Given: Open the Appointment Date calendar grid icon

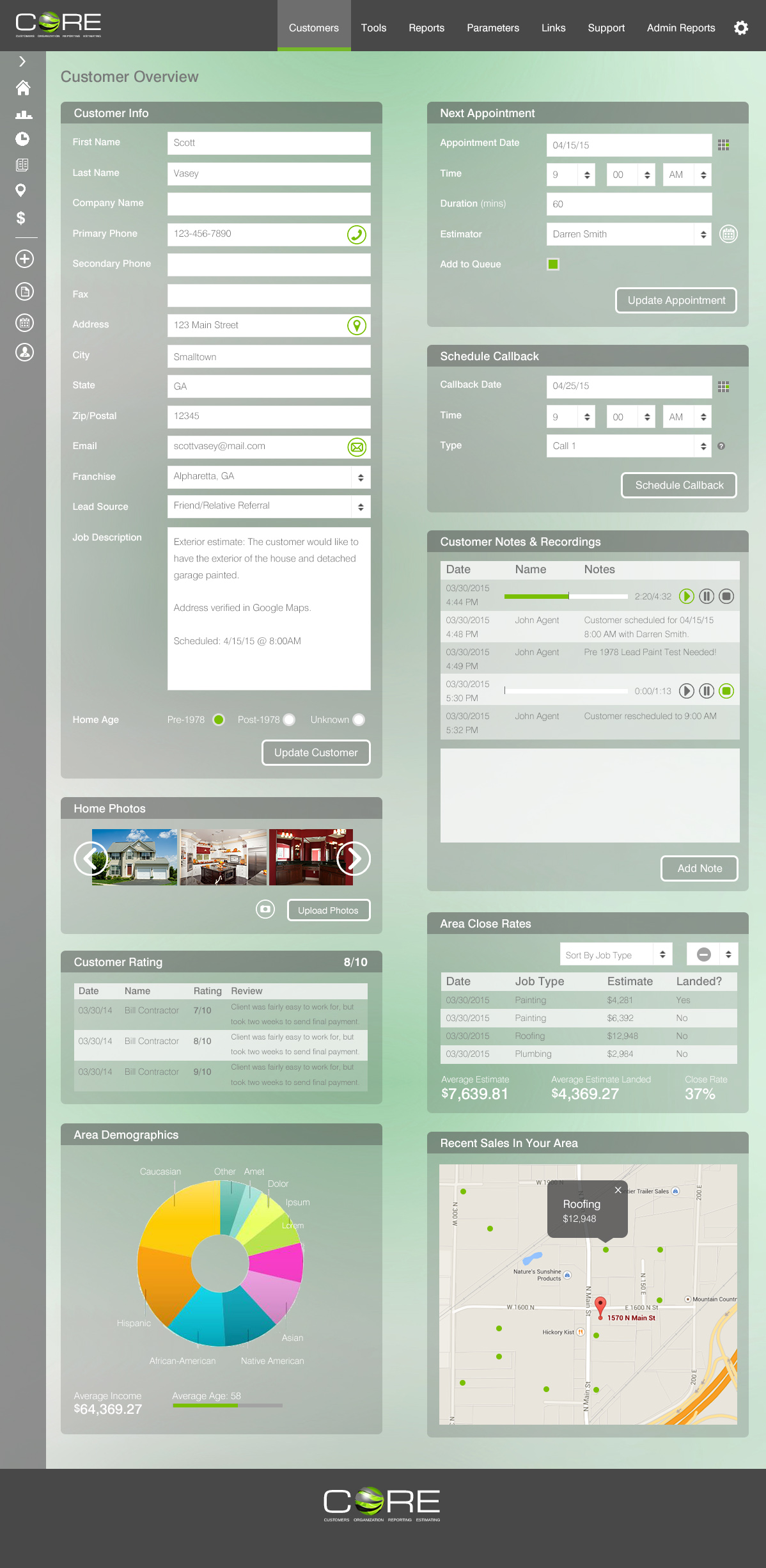Looking at the screenshot, I should pyautogui.click(x=723, y=145).
